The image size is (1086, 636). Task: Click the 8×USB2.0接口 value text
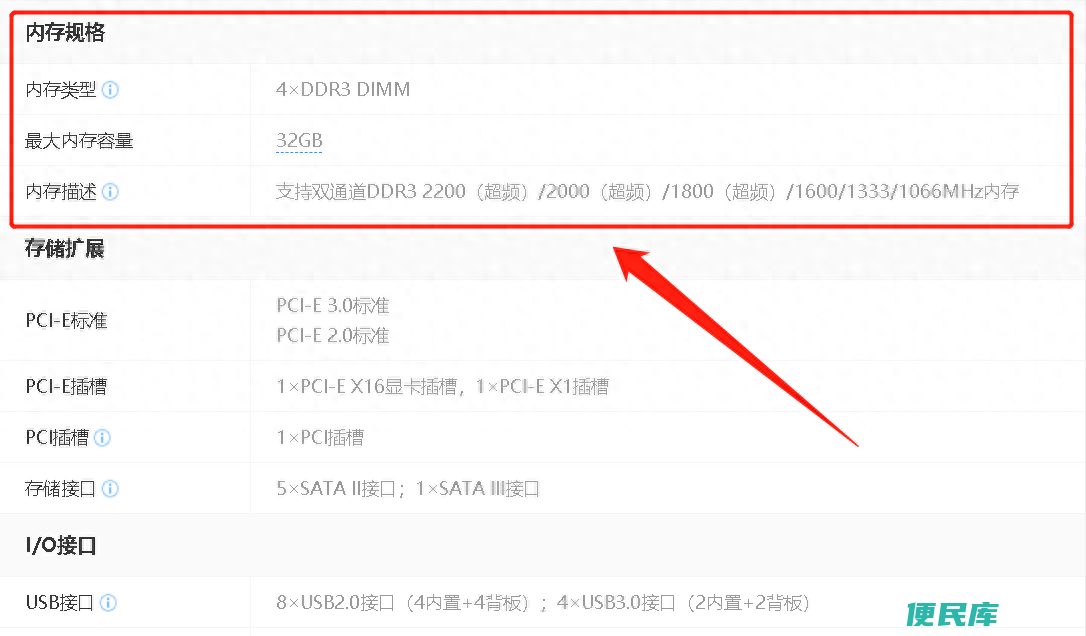(x=402, y=603)
